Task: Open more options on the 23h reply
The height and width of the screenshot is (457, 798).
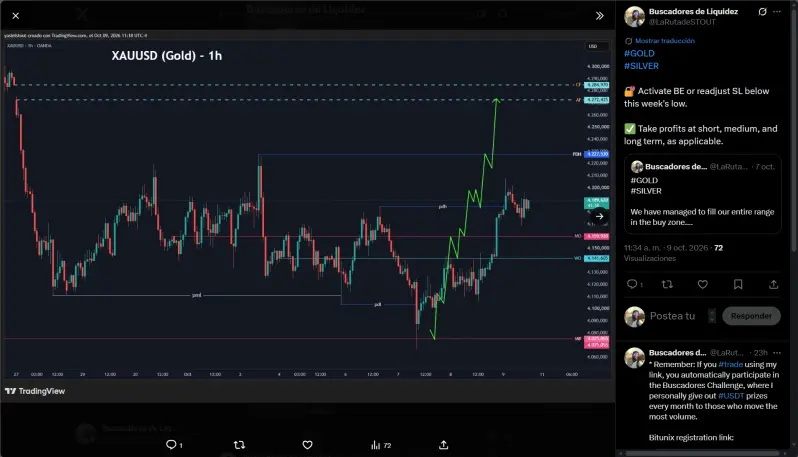Action: pos(777,353)
